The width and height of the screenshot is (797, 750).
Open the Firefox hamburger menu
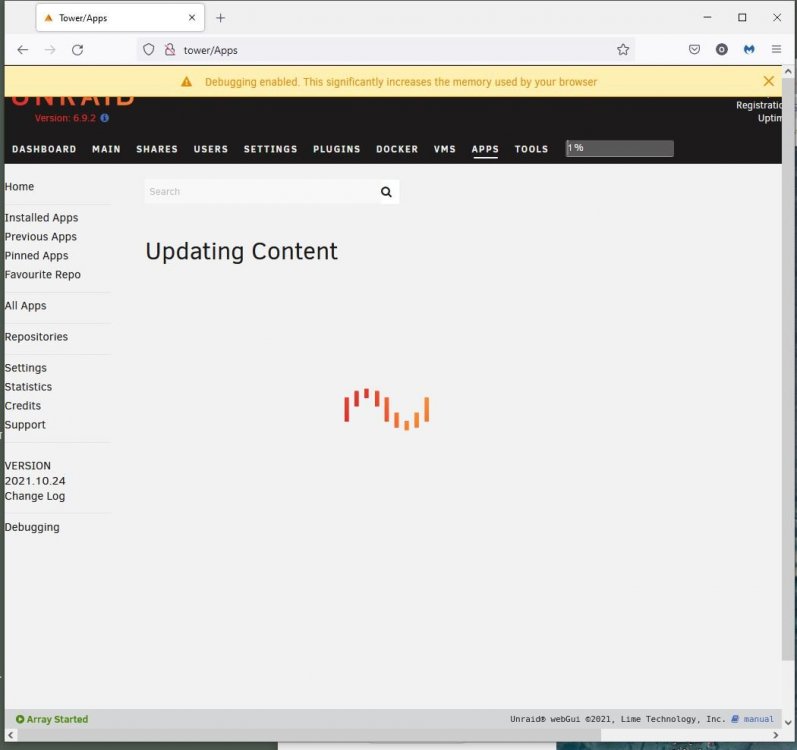(x=776, y=50)
